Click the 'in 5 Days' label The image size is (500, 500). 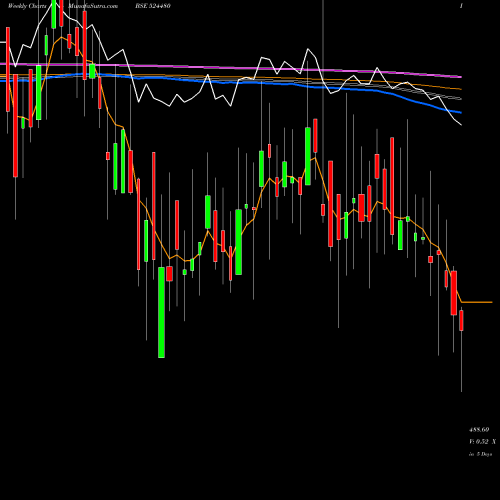click(481, 454)
